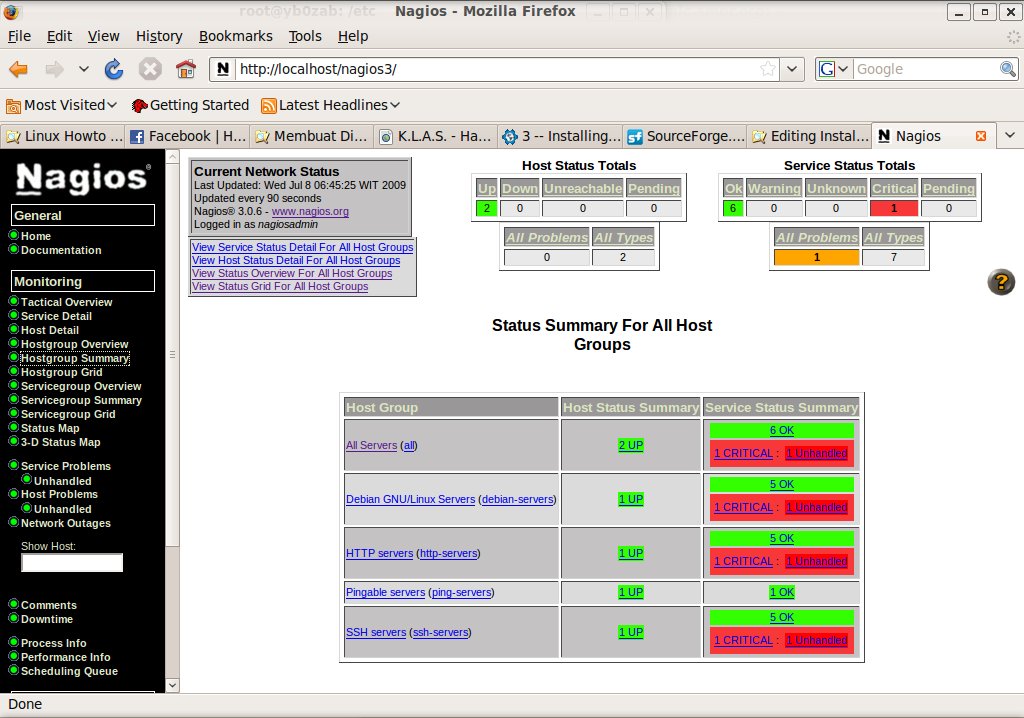Viewport: 1024px width, 718px height.
Task: Click the green 2 UP status for All Servers
Action: tap(631, 445)
